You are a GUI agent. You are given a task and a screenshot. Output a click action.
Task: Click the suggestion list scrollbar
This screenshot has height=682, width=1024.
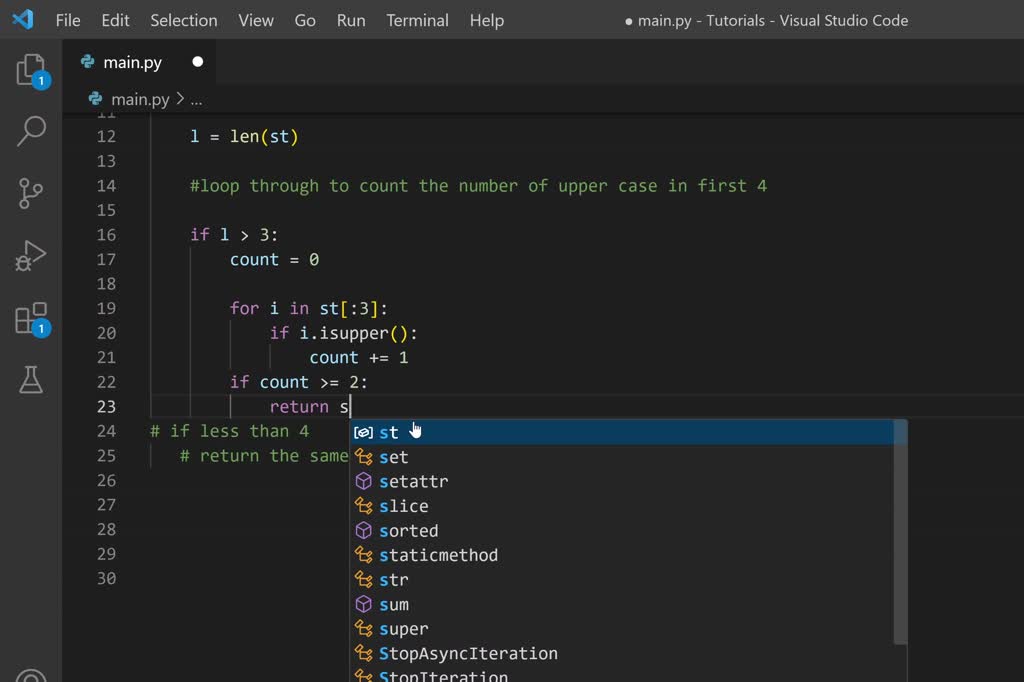click(900, 532)
